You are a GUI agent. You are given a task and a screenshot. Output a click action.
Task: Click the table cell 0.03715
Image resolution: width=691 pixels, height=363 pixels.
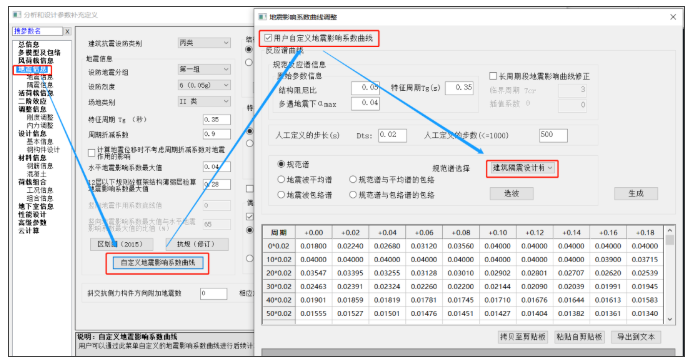[x=644, y=260]
